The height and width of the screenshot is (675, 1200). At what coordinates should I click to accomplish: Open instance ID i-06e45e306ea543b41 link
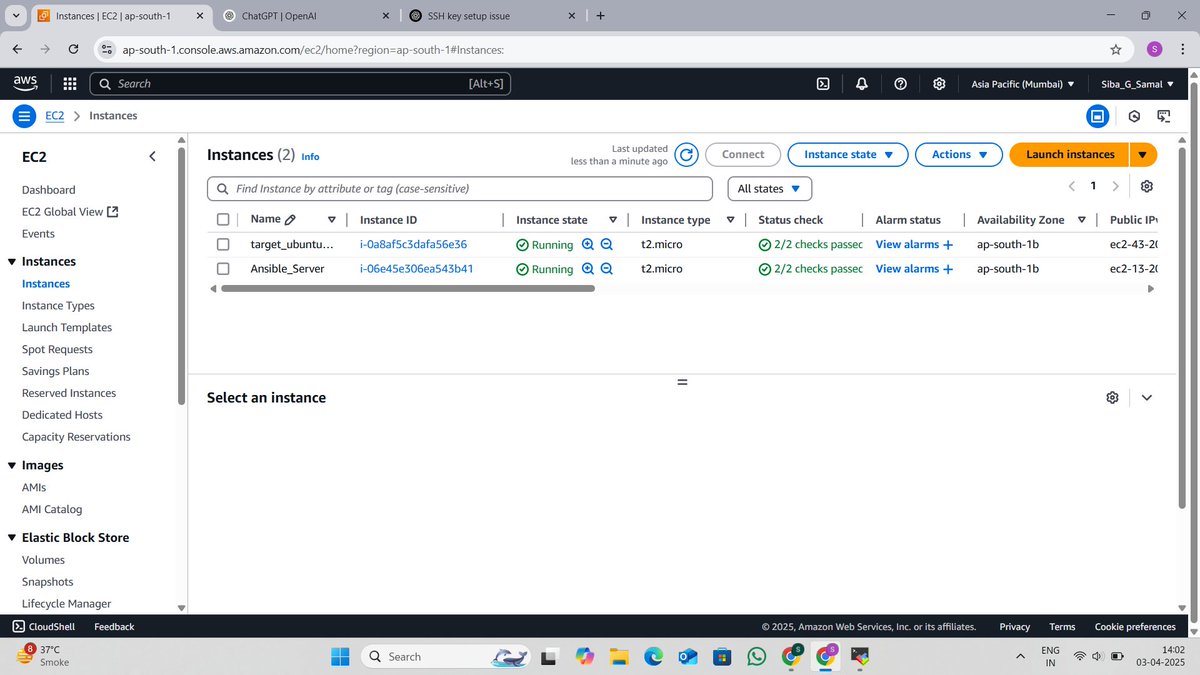(416, 269)
